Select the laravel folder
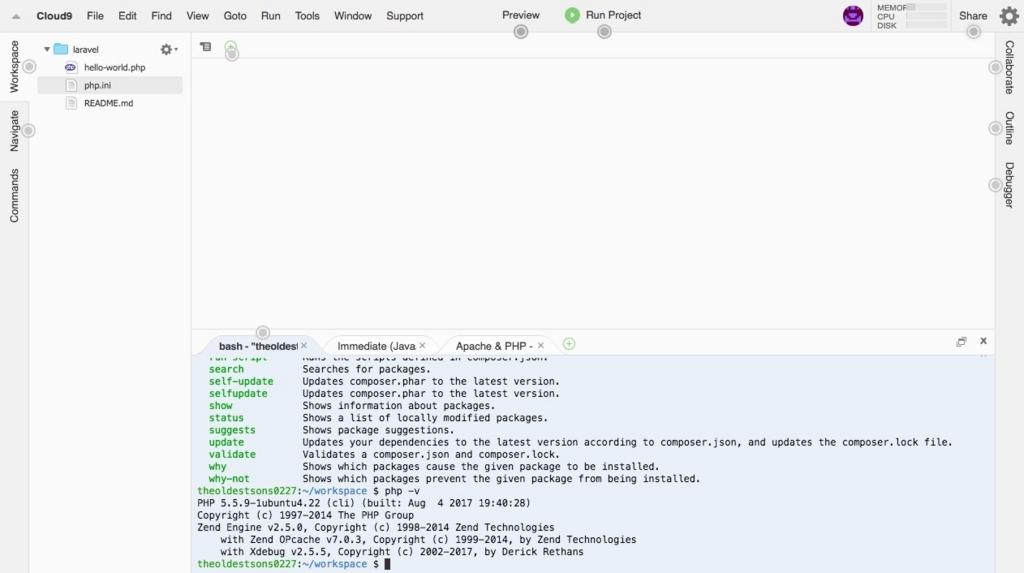The height and width of the screenshot is (573, 1024). 86,49
